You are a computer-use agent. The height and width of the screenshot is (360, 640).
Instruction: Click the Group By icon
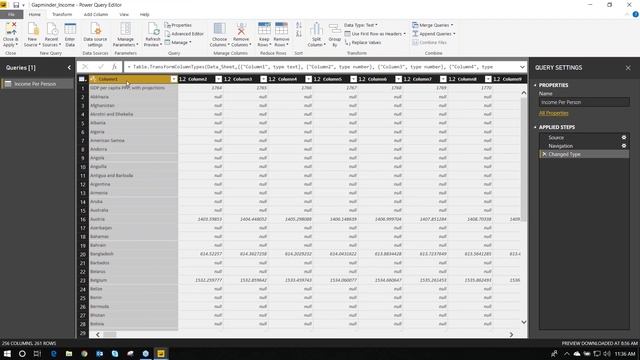tap(335, 29)
